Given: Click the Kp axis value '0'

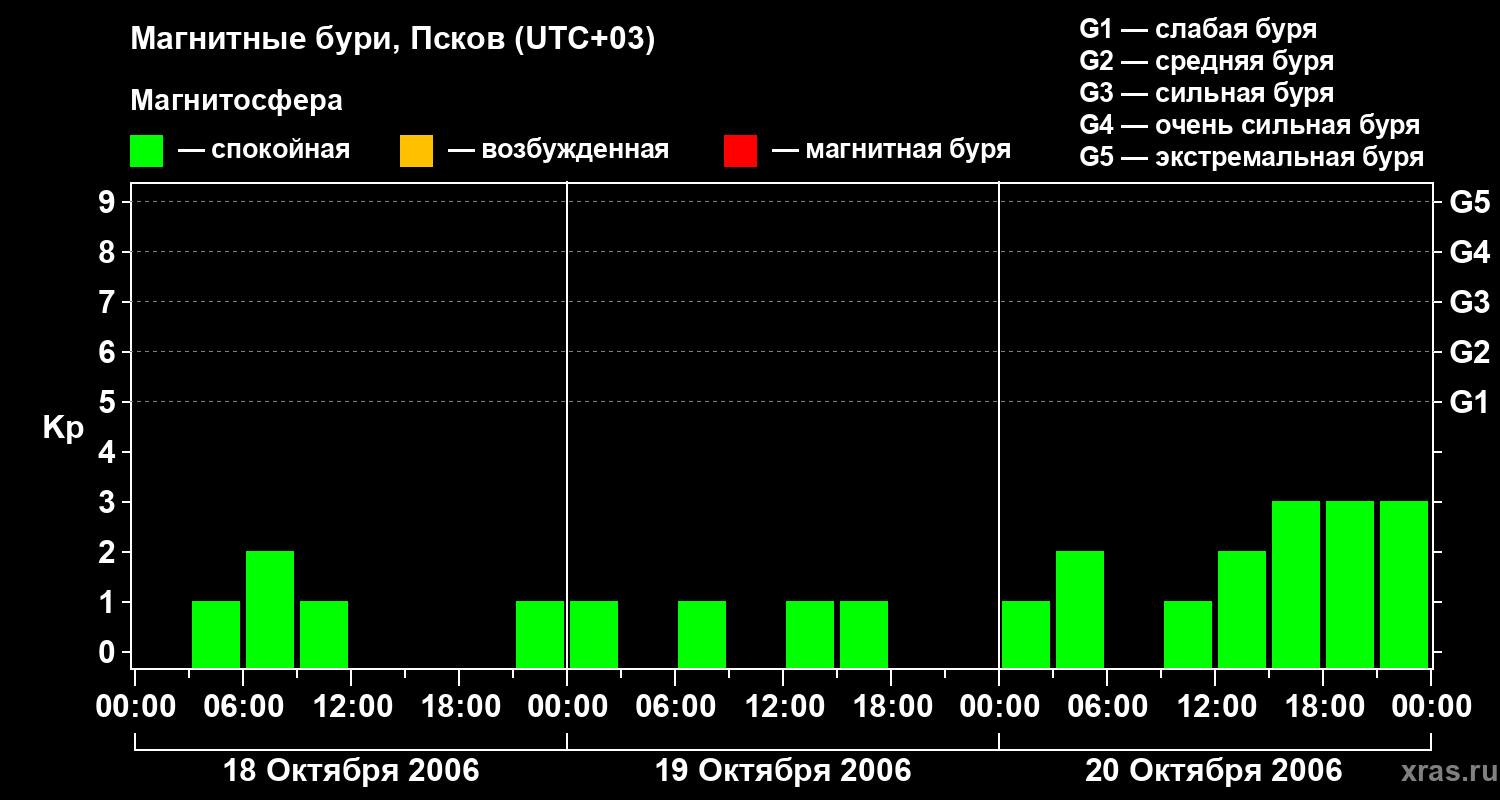Looking at the screenshot, I should click(107, 652).
